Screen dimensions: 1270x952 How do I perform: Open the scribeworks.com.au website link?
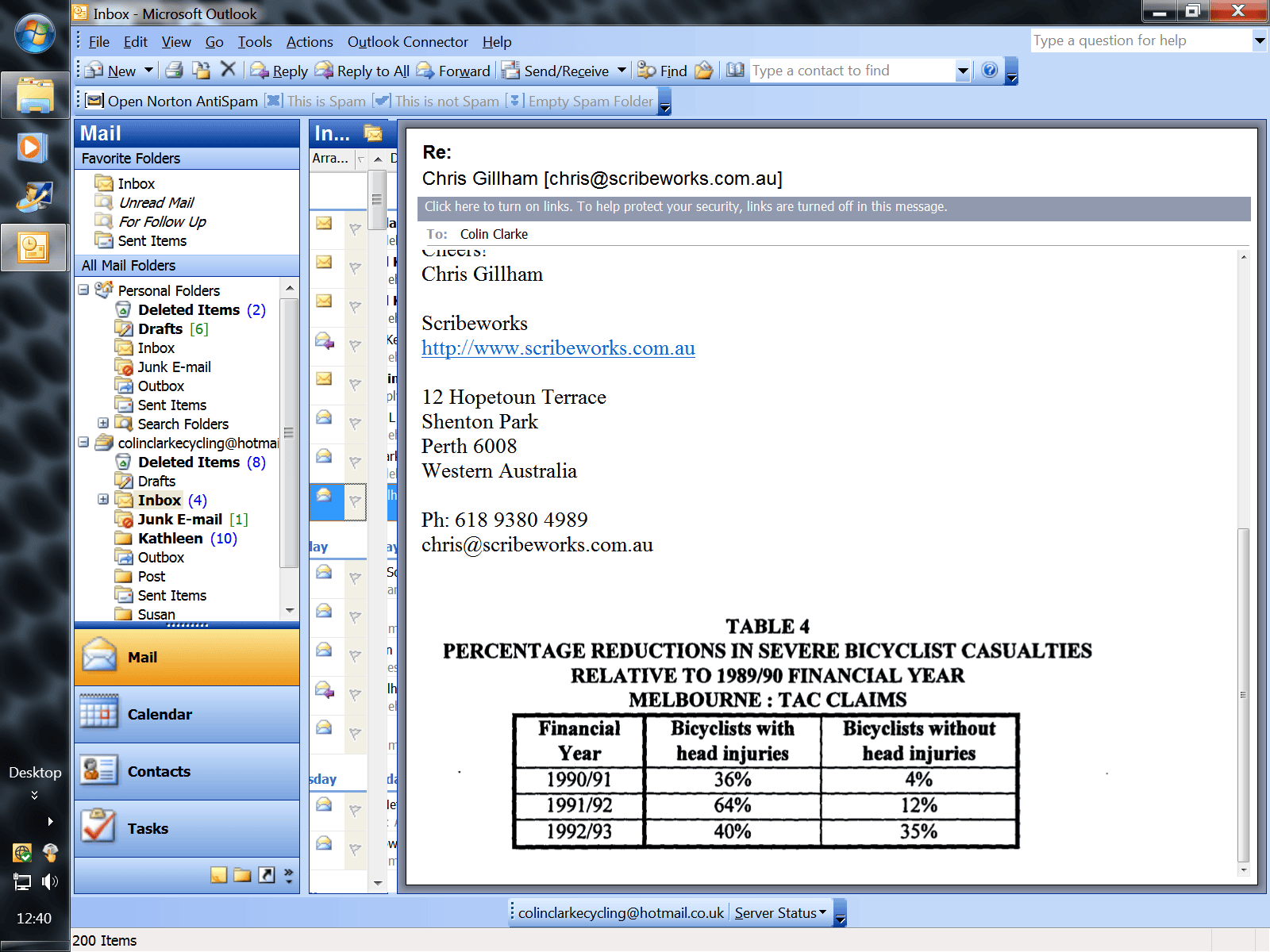click(x=558, y=348)
